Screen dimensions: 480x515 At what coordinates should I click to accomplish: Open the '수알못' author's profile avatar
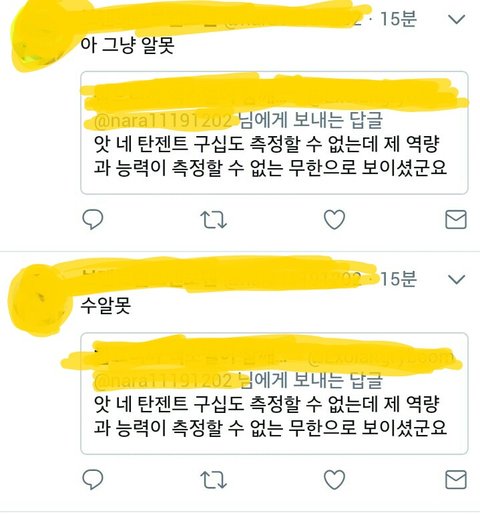40,300
